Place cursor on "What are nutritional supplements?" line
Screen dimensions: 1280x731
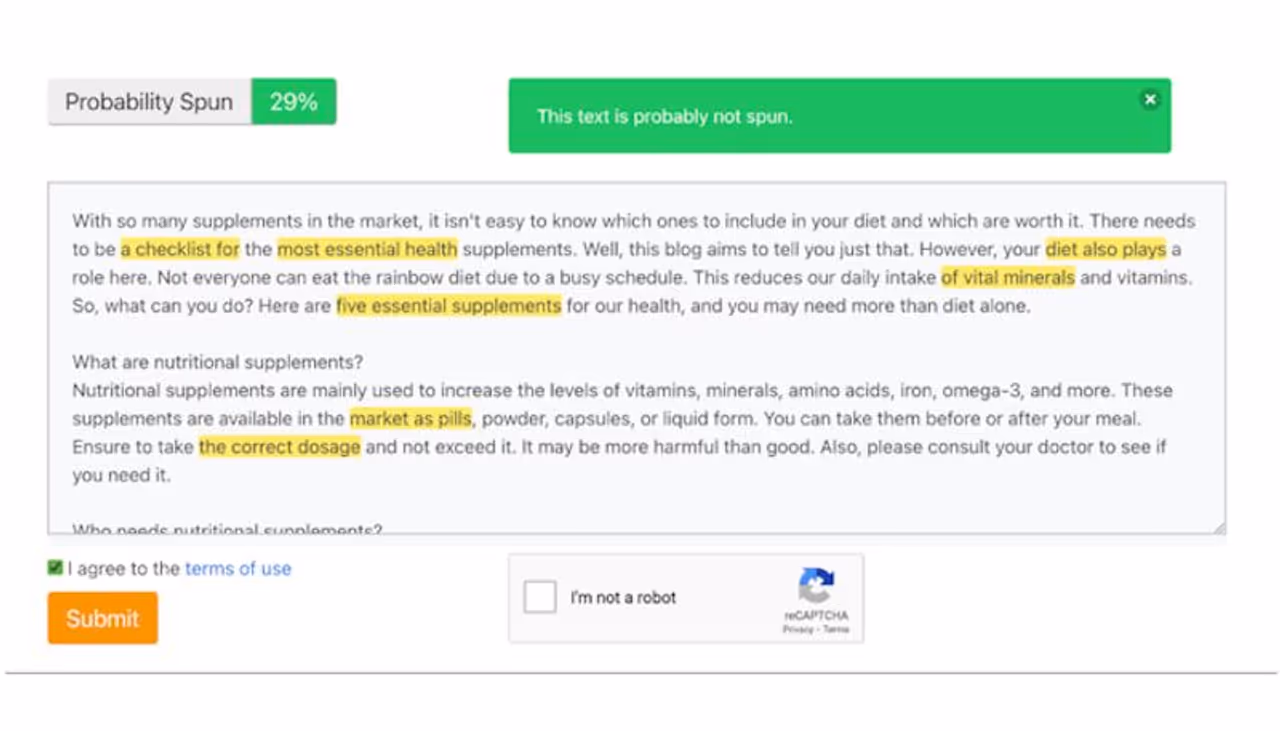[217, 362]
